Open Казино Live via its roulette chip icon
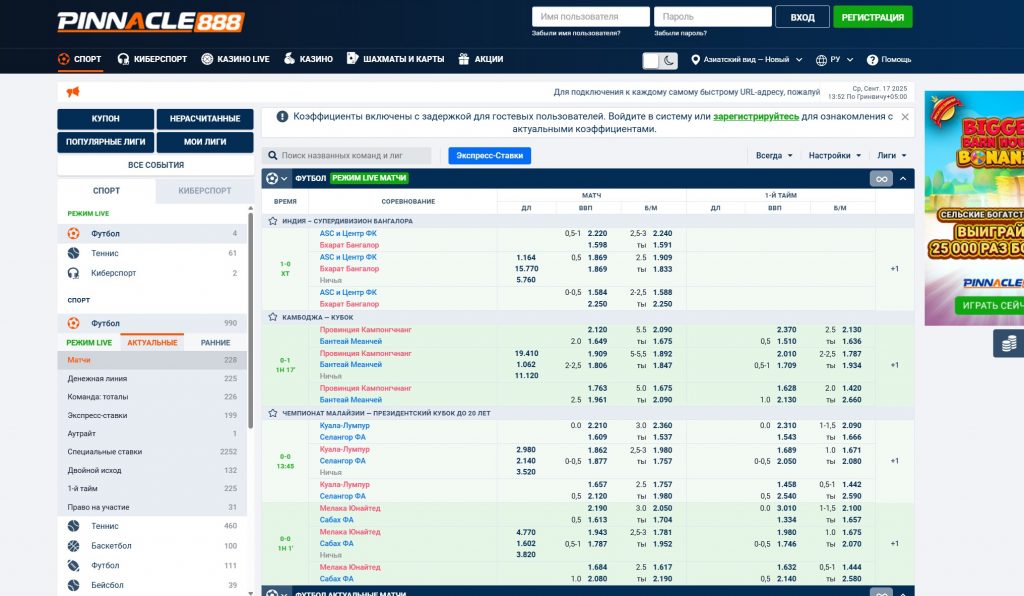 click(x=207, y=59)
